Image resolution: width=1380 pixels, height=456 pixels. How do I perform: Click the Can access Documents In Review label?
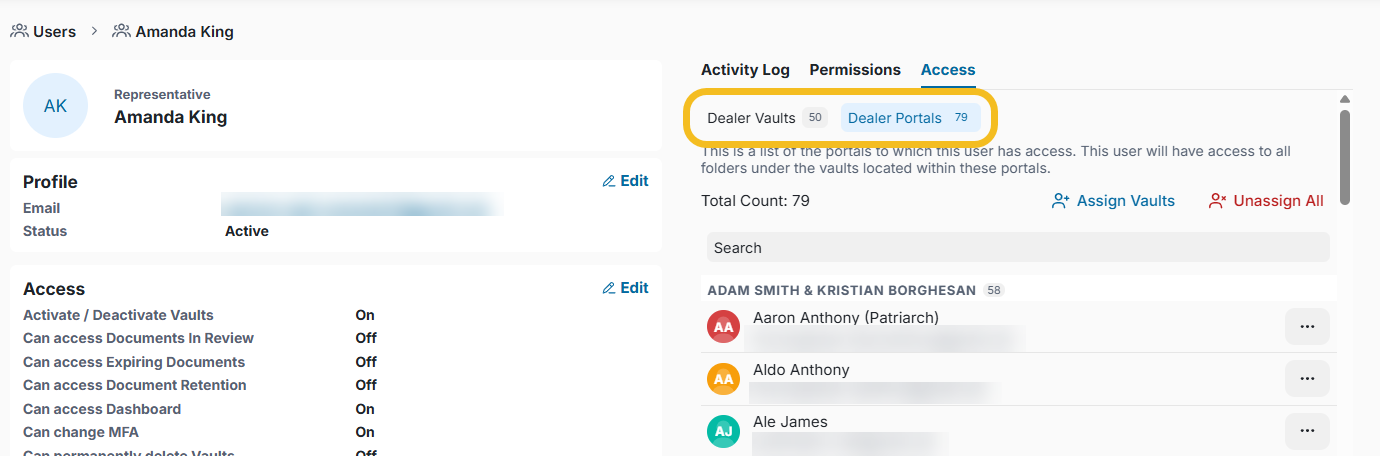pos(138,338)
